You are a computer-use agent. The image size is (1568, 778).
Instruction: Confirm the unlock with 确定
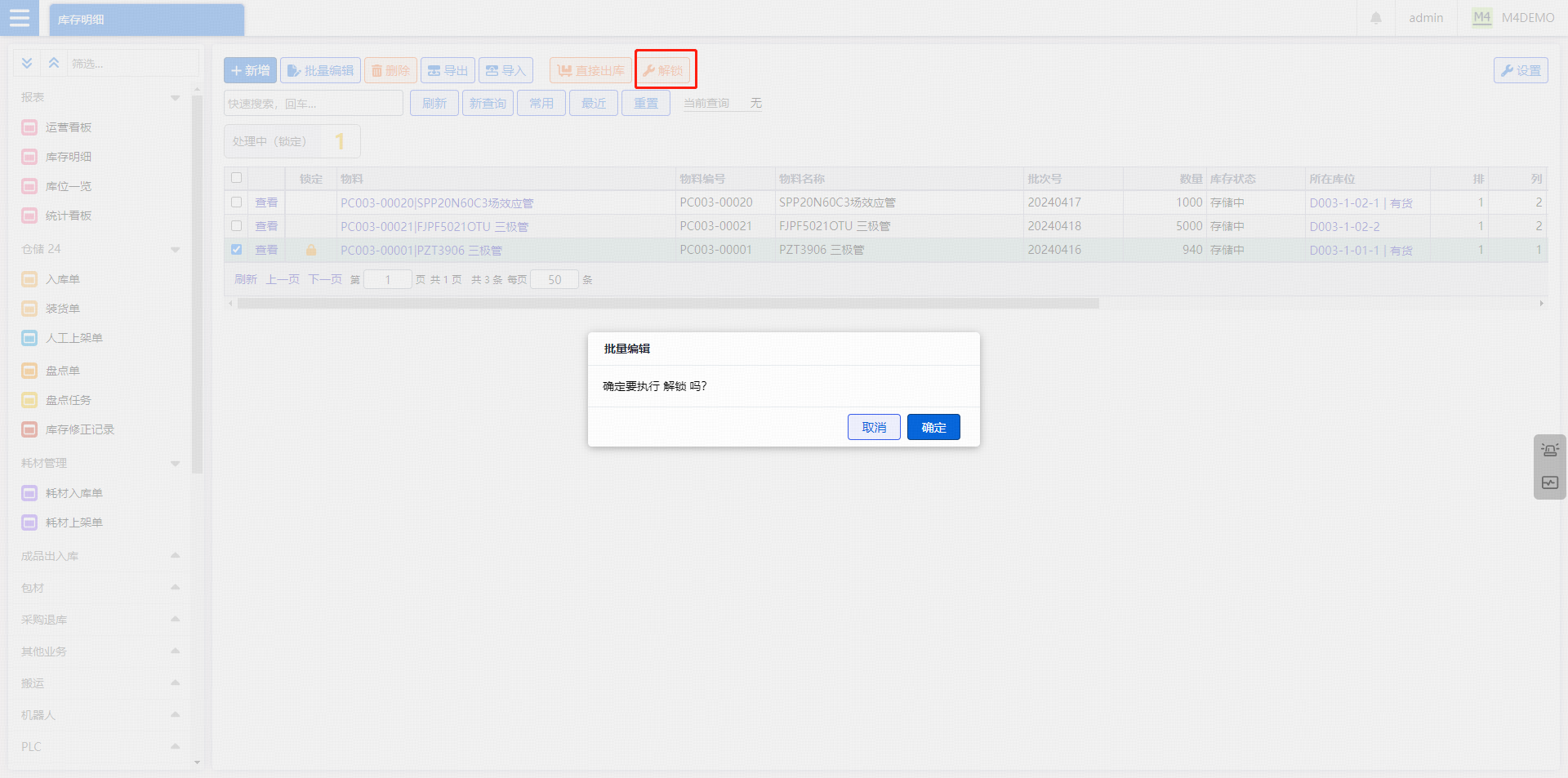click(x=933, y=427)
